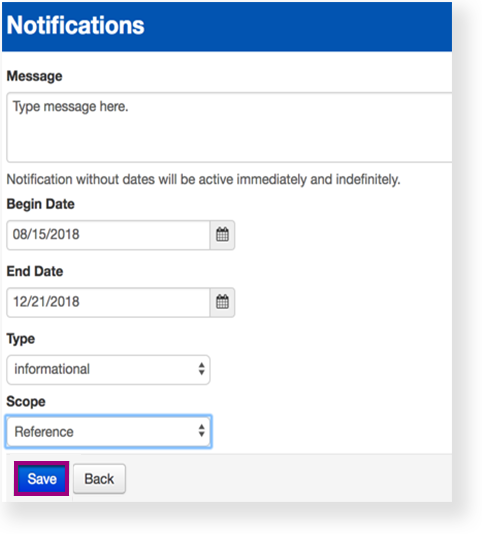Click into the Begin Date field 08/15/2018

click(108, 235)
